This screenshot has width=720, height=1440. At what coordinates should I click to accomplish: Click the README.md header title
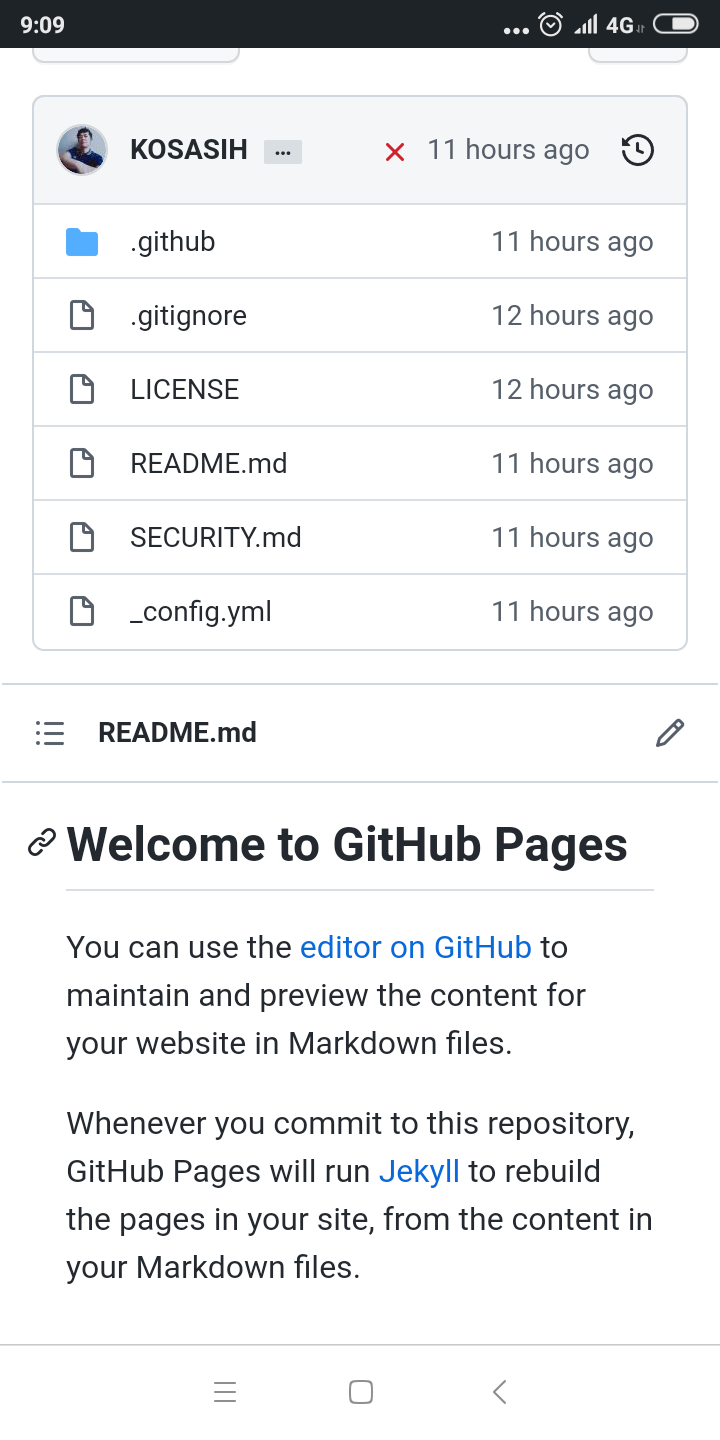(178, 733)
